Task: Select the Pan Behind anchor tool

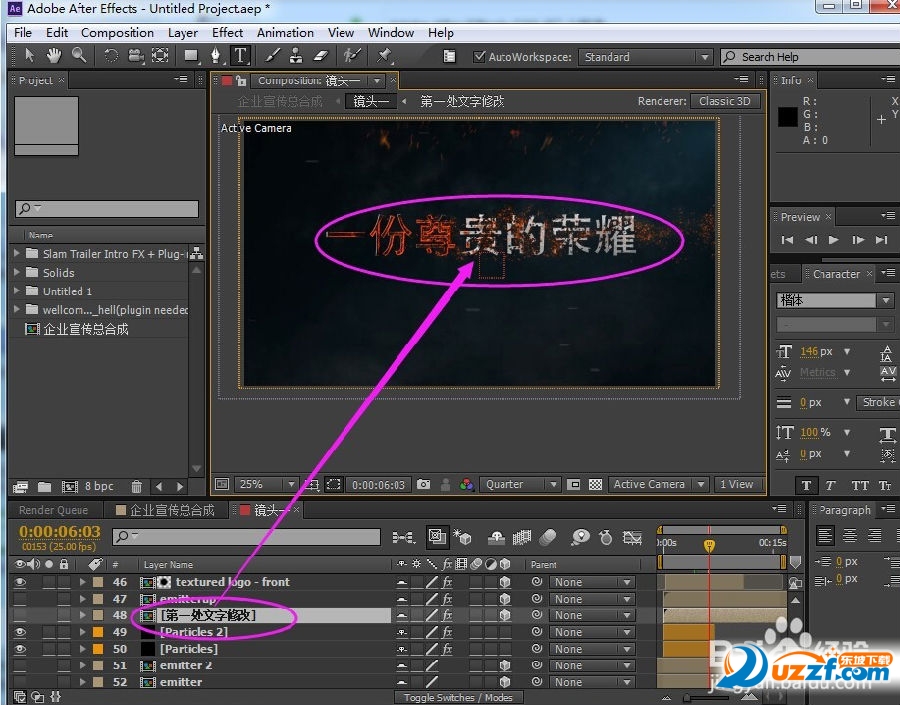Action: point(160,56)
